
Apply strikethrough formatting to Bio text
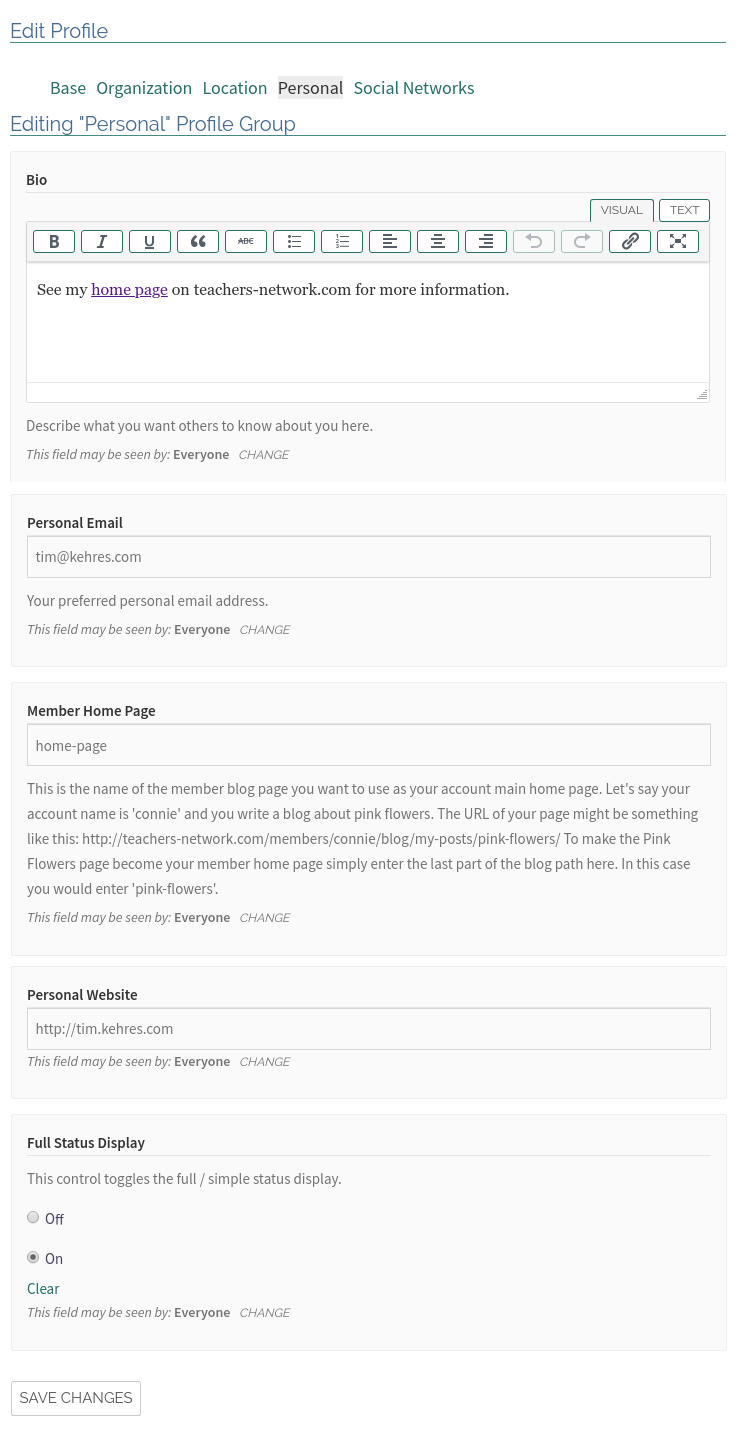tap(246, 241)
